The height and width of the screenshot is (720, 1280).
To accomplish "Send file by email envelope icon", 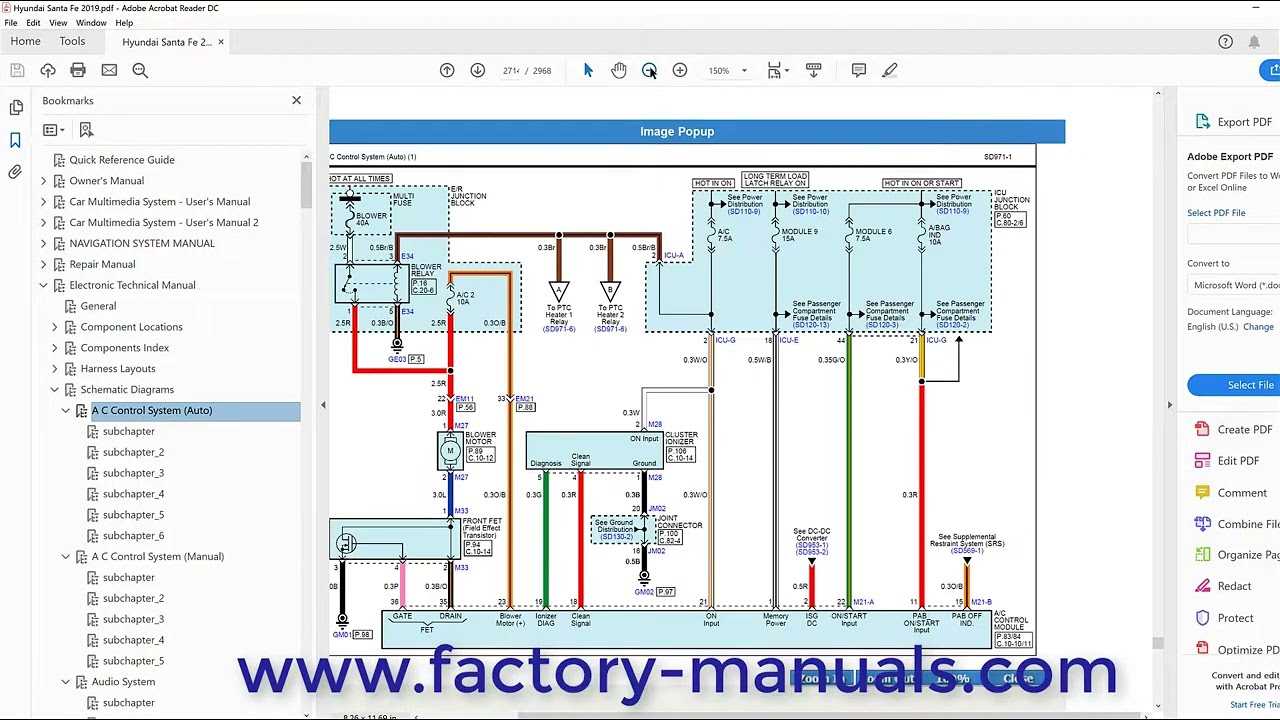I will point(109,70).
